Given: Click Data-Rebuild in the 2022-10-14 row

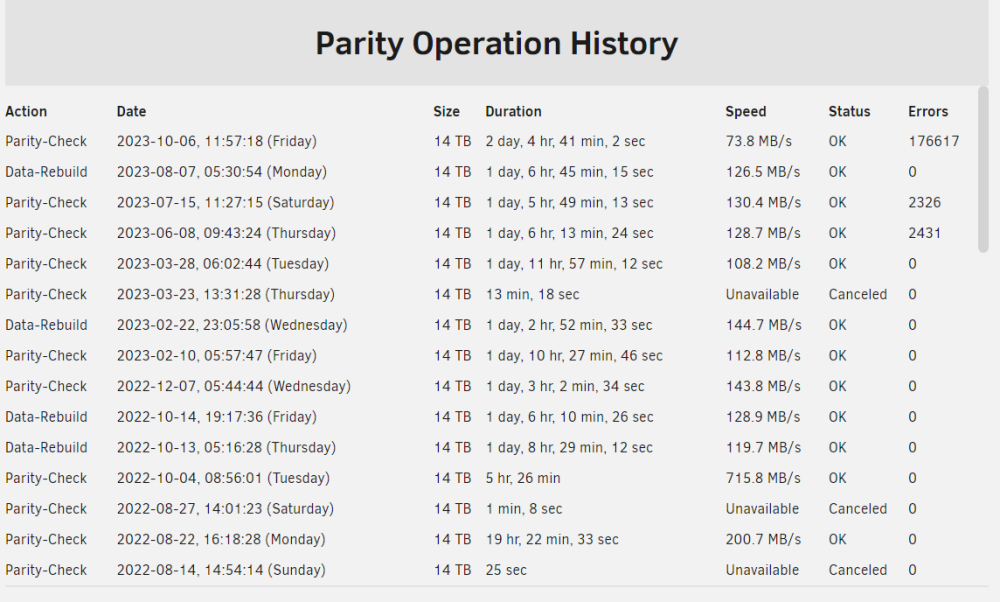Looking at the screenshot, I should point(46,416).
